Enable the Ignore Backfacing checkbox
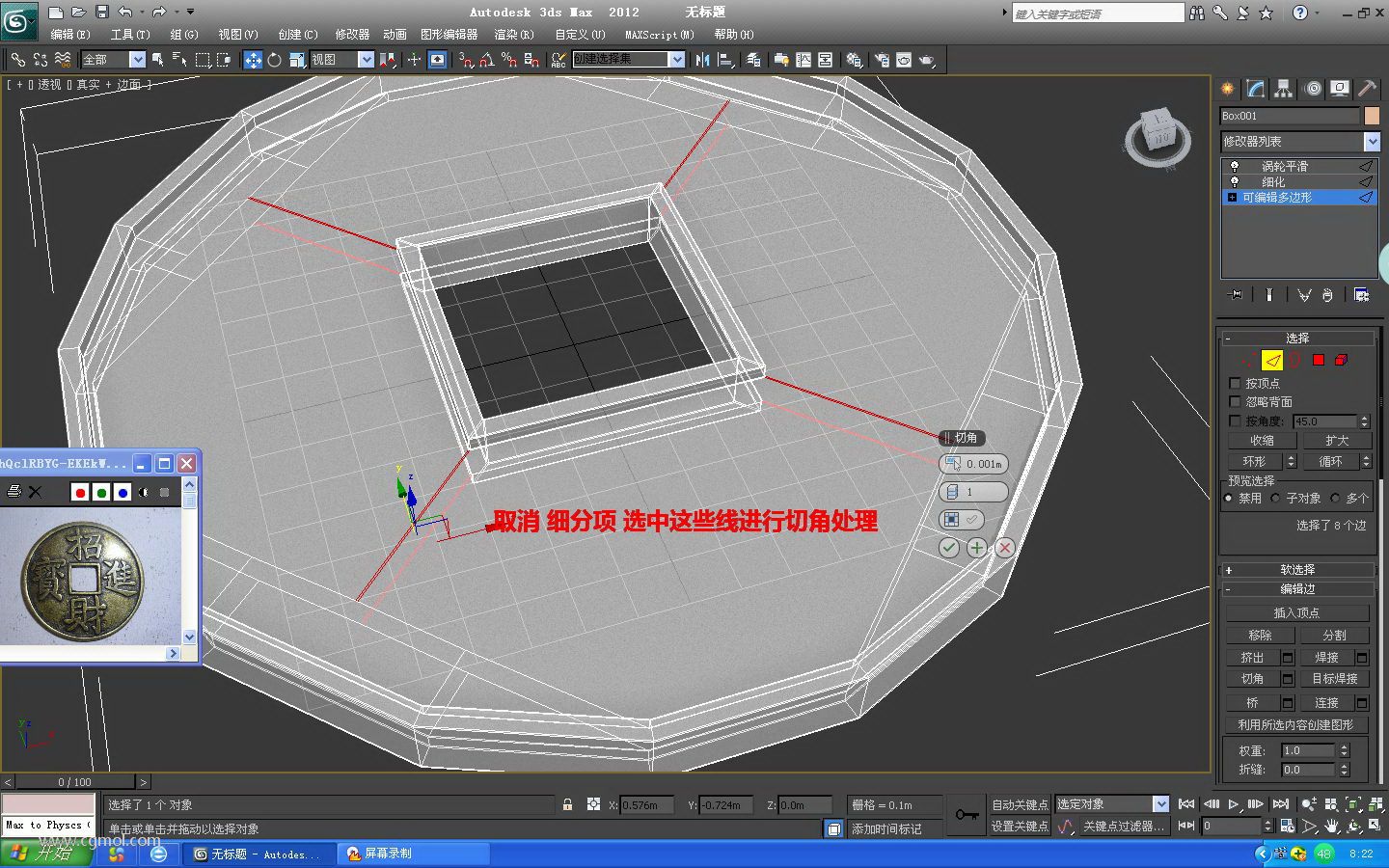Viewport: 1389px width, 868px height. click(x=1235, y=401)
